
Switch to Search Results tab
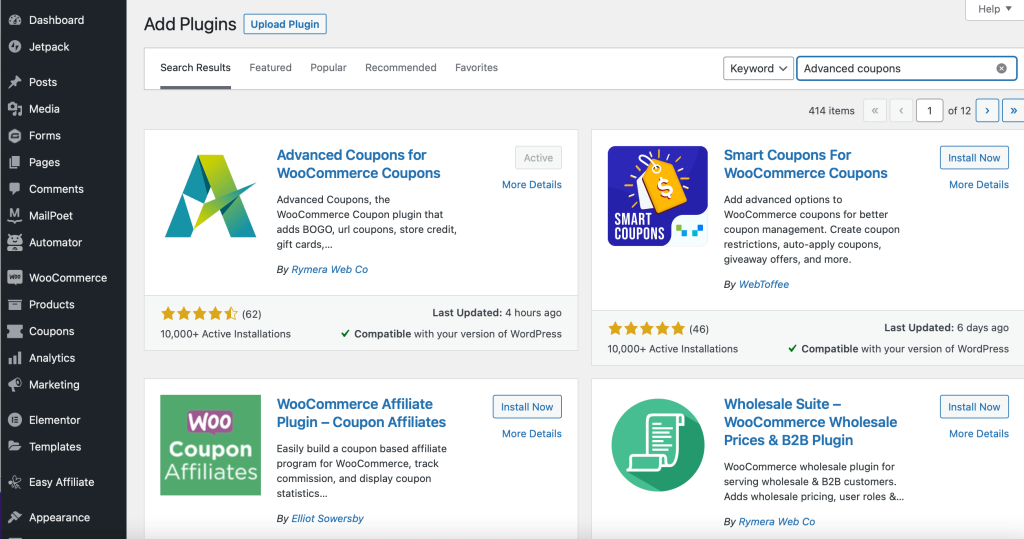pyautogui.click(x=195, y=68)
